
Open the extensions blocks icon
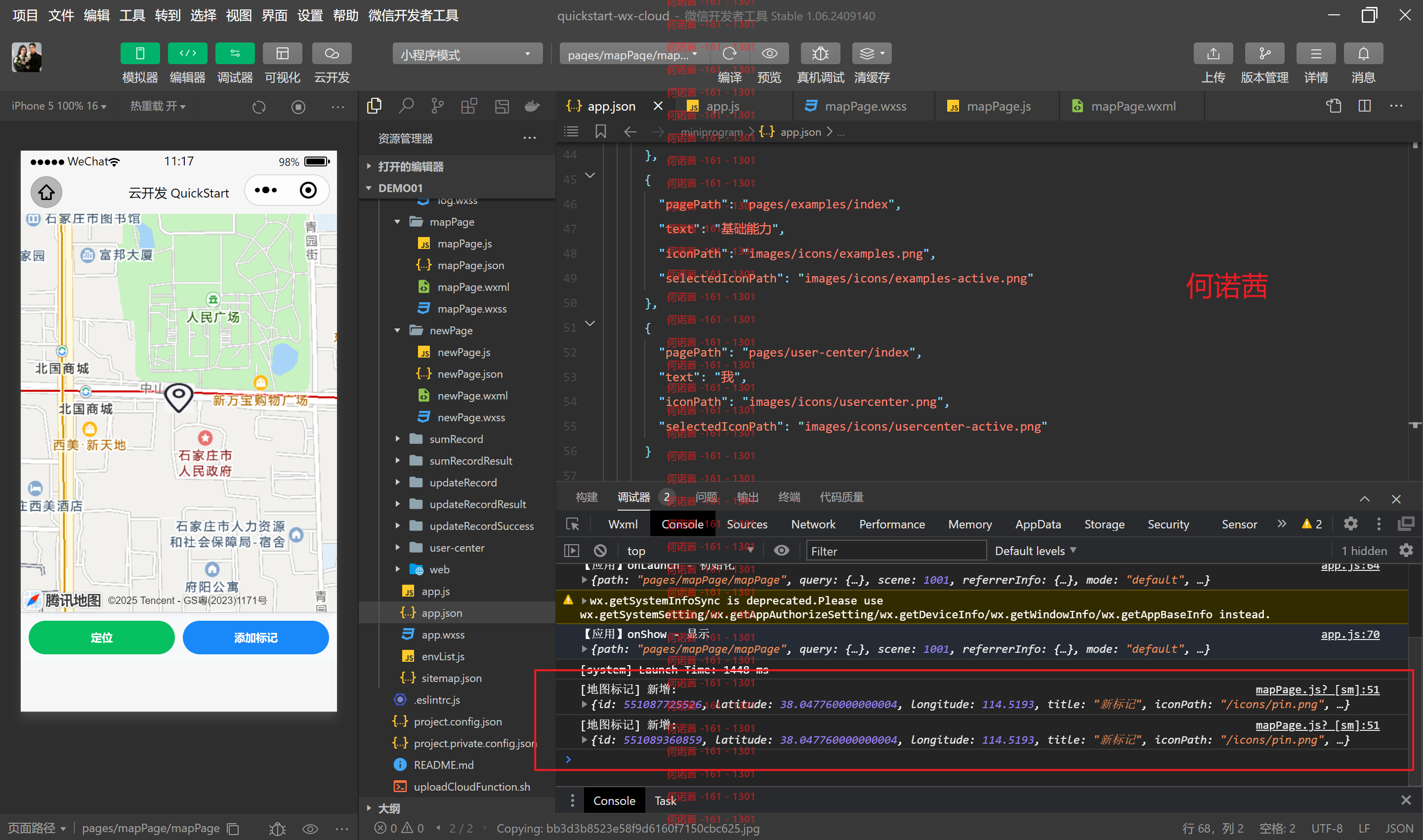coord(469,106)
